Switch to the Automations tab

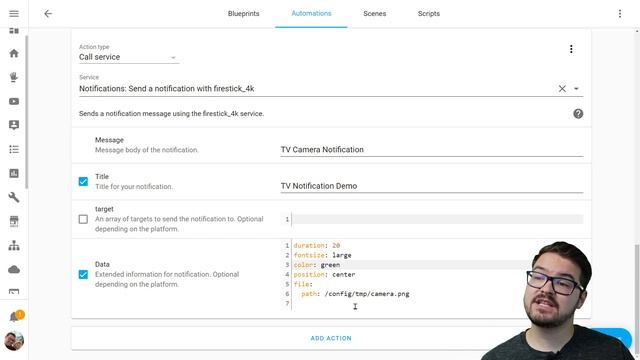point(311,14)
